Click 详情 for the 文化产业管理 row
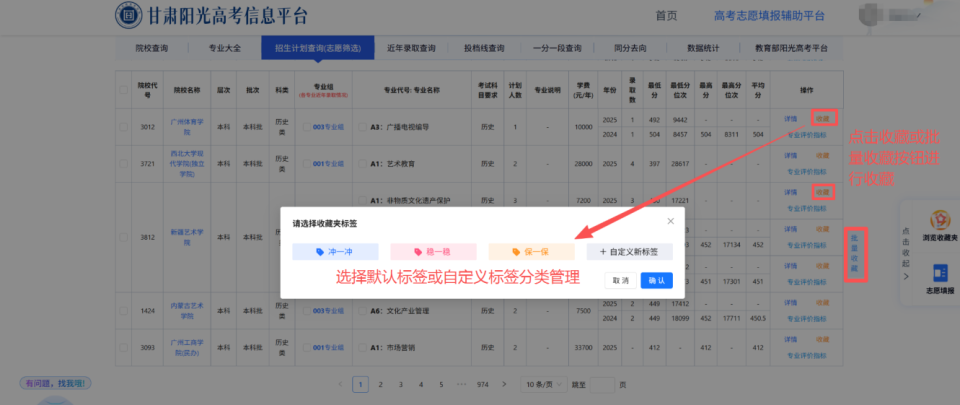960x405 pixels. pos(790,302)
